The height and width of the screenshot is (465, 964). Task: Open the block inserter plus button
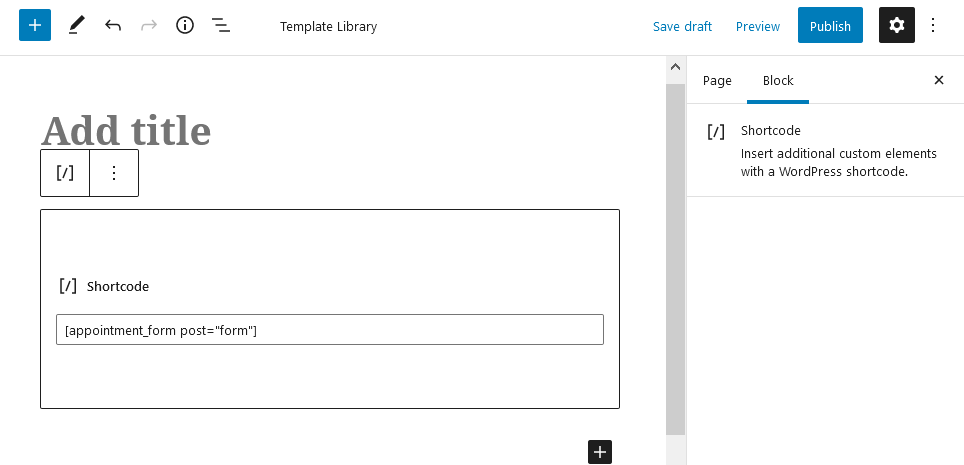click(35, 25)
